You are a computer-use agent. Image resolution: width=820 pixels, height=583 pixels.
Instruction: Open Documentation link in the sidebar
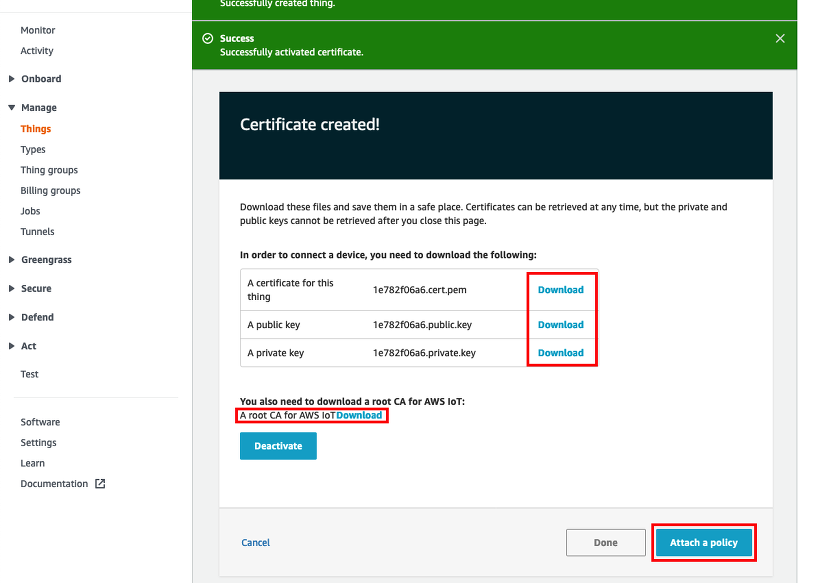click(x=54, y=484)
